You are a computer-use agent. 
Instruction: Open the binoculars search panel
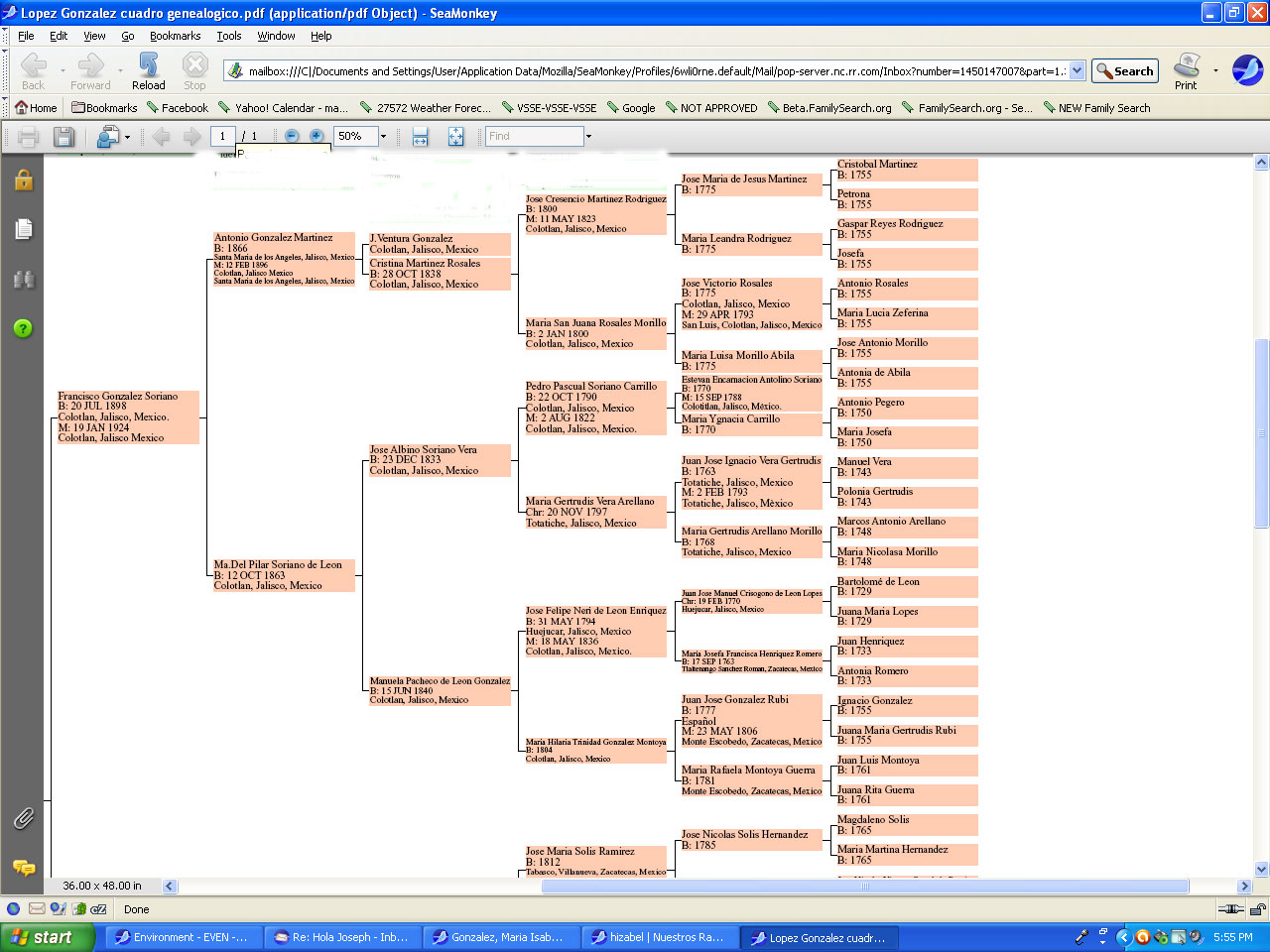click(24, 280)
